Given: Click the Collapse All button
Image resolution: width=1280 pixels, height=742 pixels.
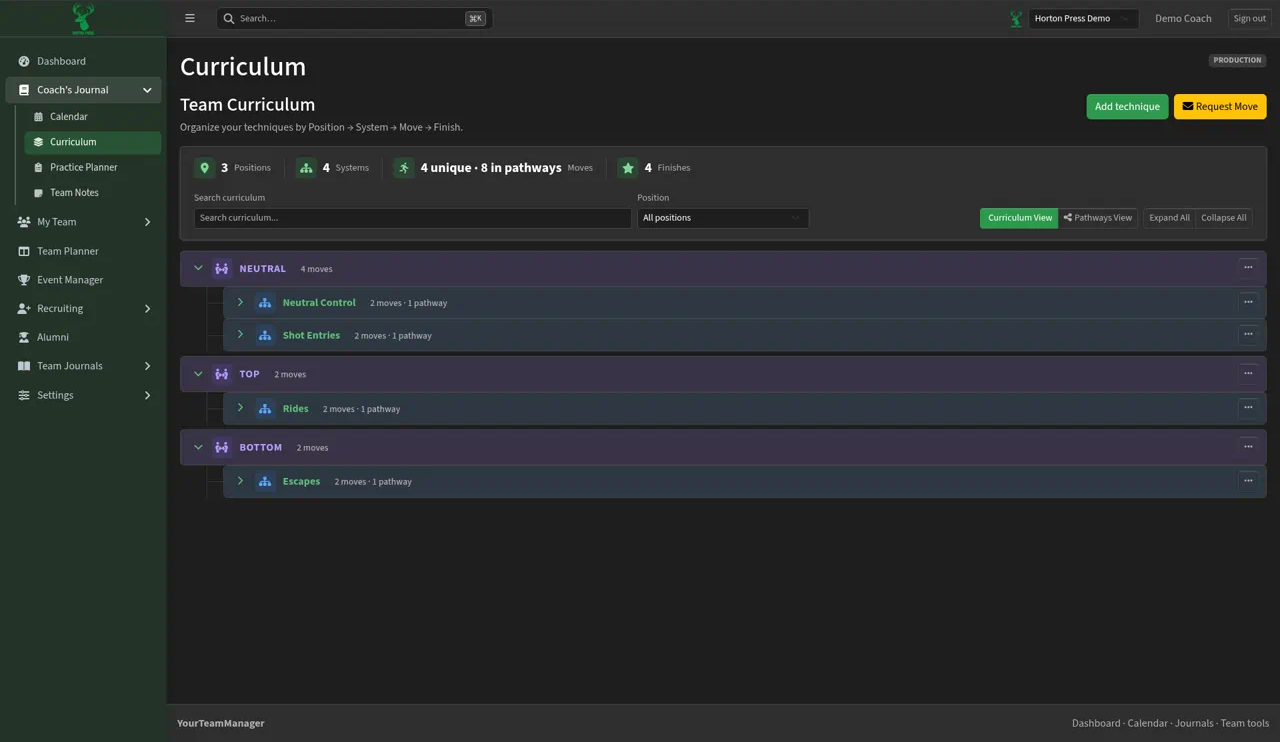Looking at the screenshot, I should pos(1224,218).
